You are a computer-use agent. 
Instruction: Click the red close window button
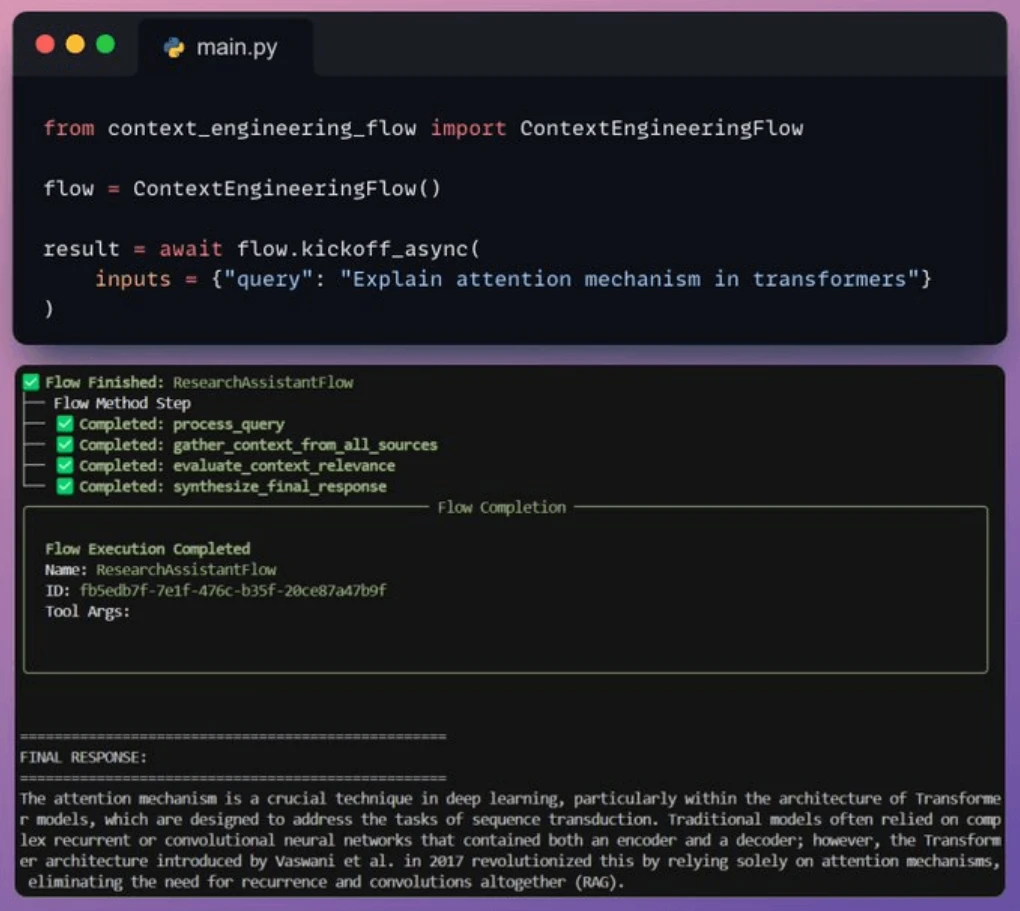coord(45,44)
